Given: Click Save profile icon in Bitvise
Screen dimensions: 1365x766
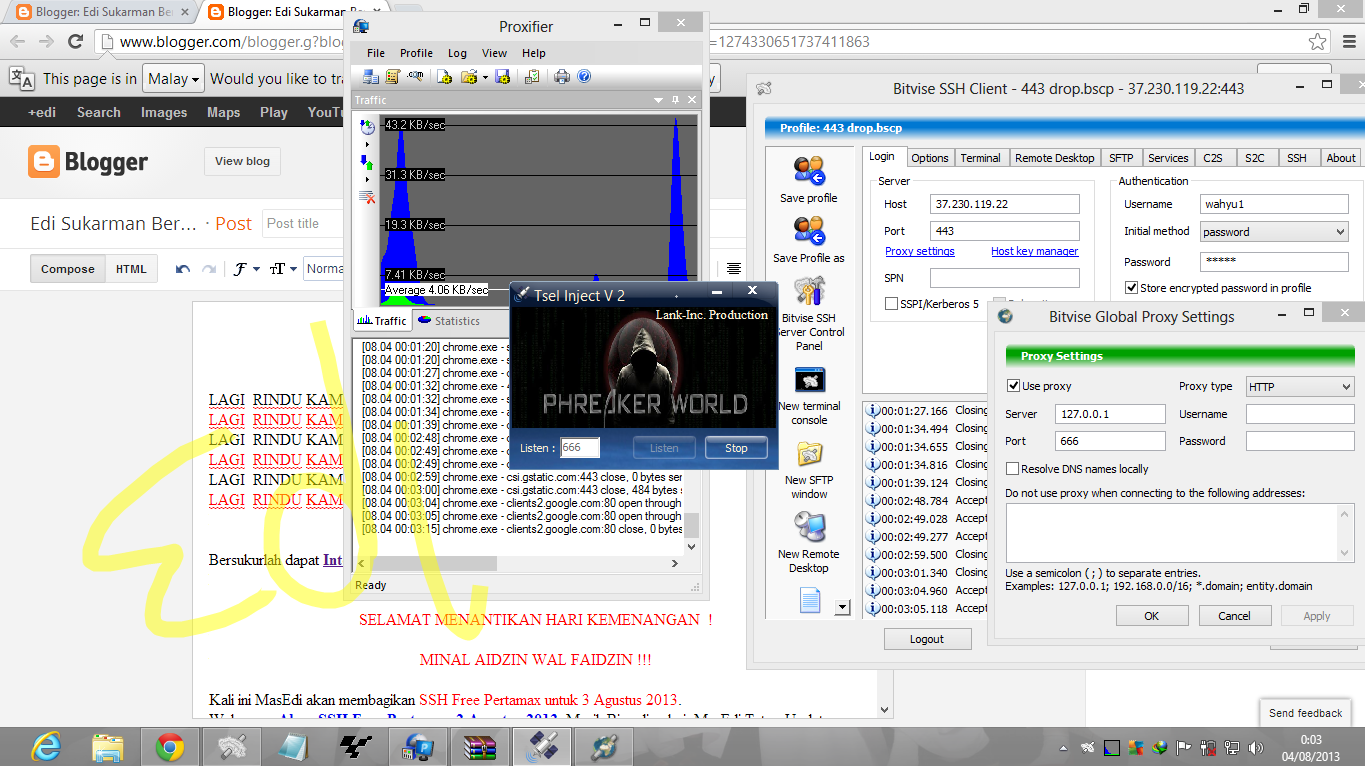Looking at the screenshot, I should coord(808,171).
